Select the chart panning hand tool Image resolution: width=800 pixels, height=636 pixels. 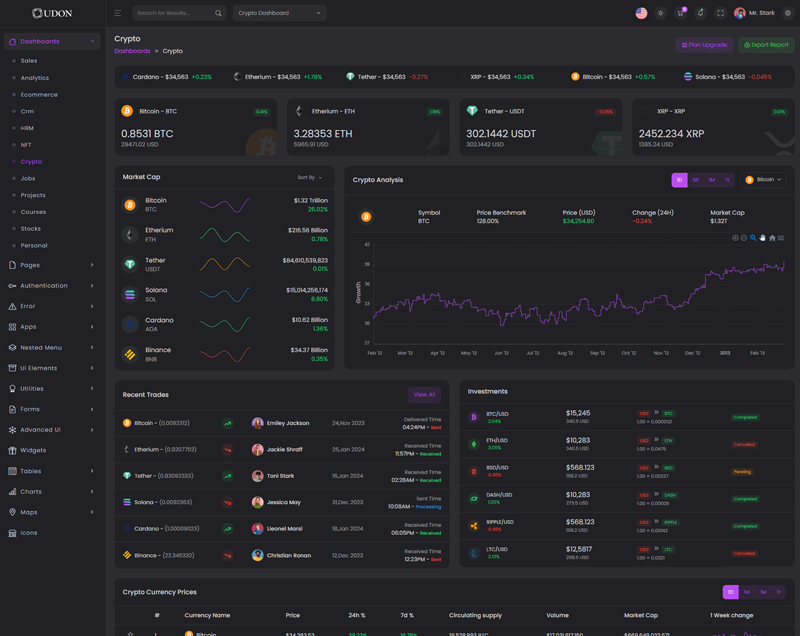[762, 238]
